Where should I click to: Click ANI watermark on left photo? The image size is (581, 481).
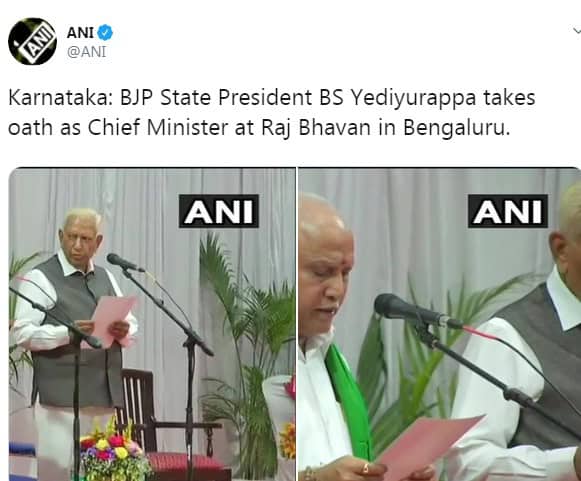(219, 211)
